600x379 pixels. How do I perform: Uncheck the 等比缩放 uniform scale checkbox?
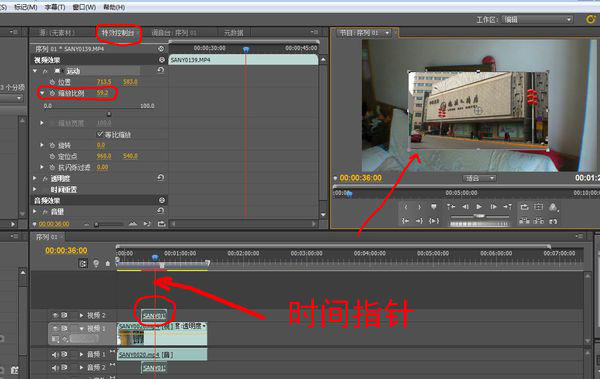coord(100,134)
